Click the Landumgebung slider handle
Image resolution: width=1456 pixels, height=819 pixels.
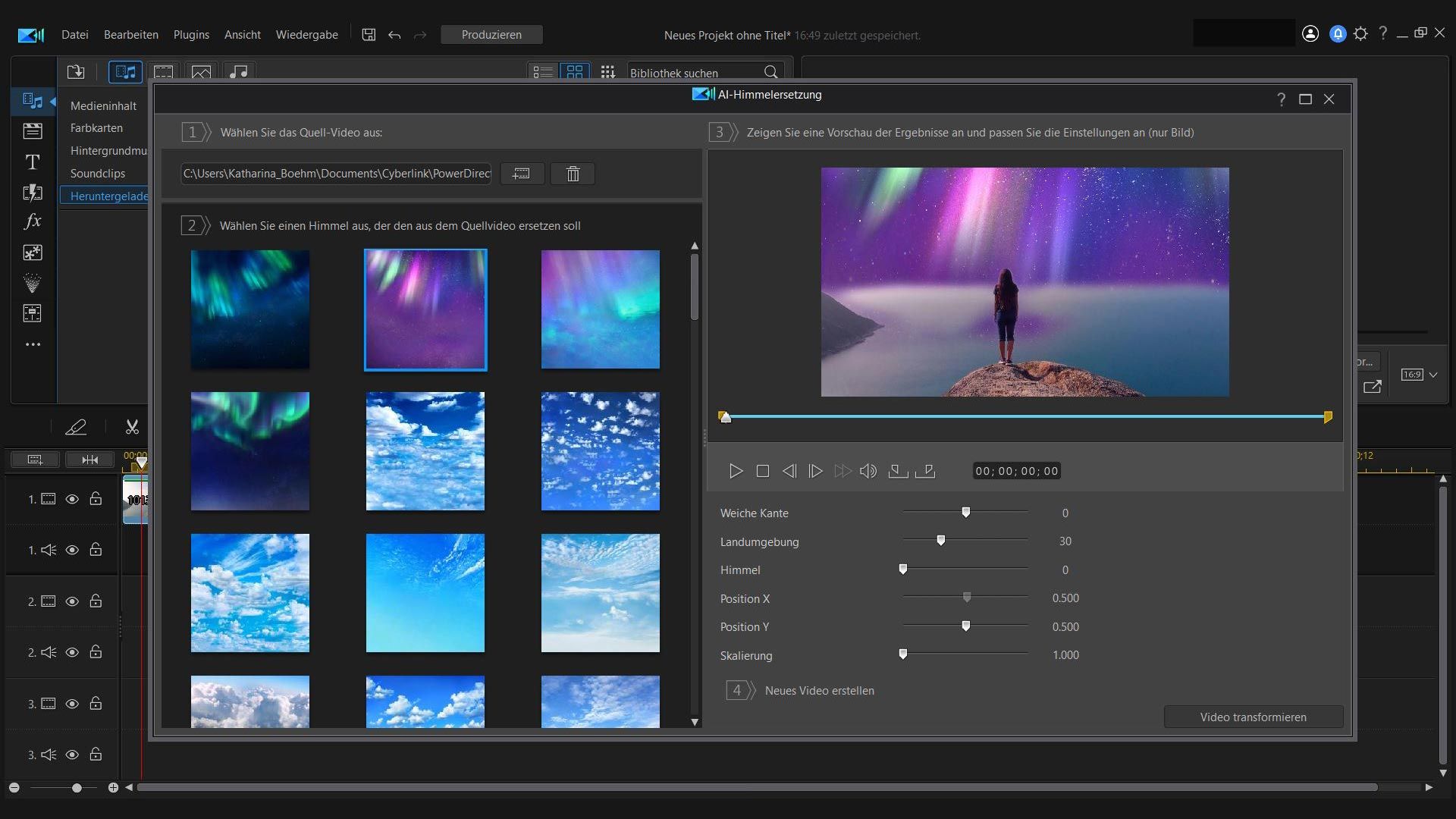pyautogui.click(x=941, y=541)
